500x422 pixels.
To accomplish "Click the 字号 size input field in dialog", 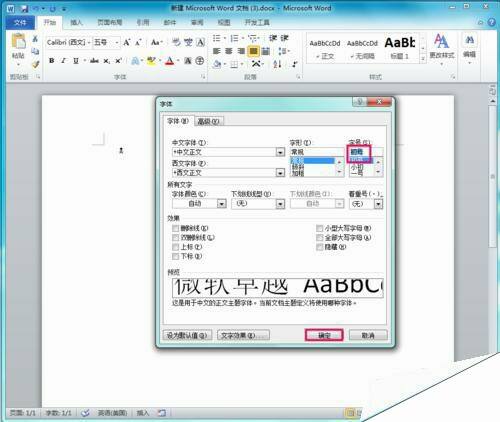I will pos(366,152).
